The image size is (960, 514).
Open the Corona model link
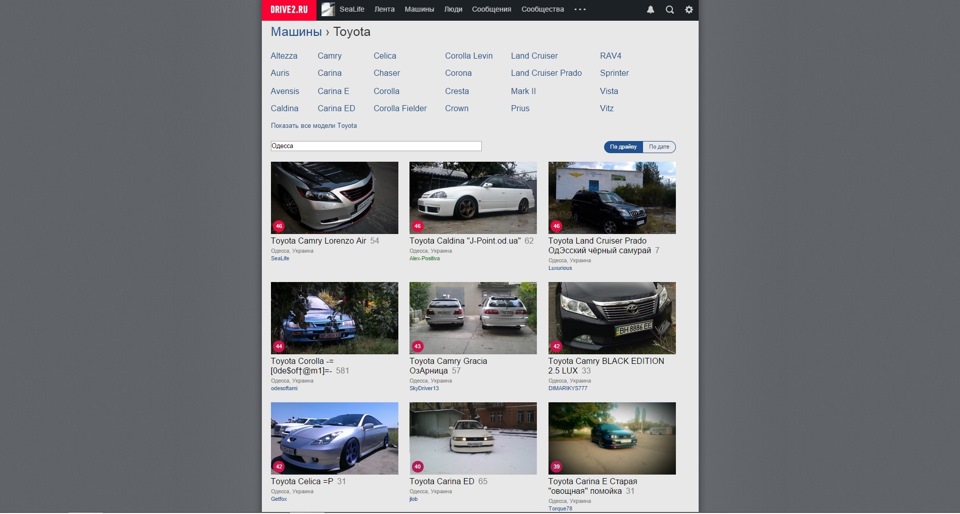click(x=458, y=73)
